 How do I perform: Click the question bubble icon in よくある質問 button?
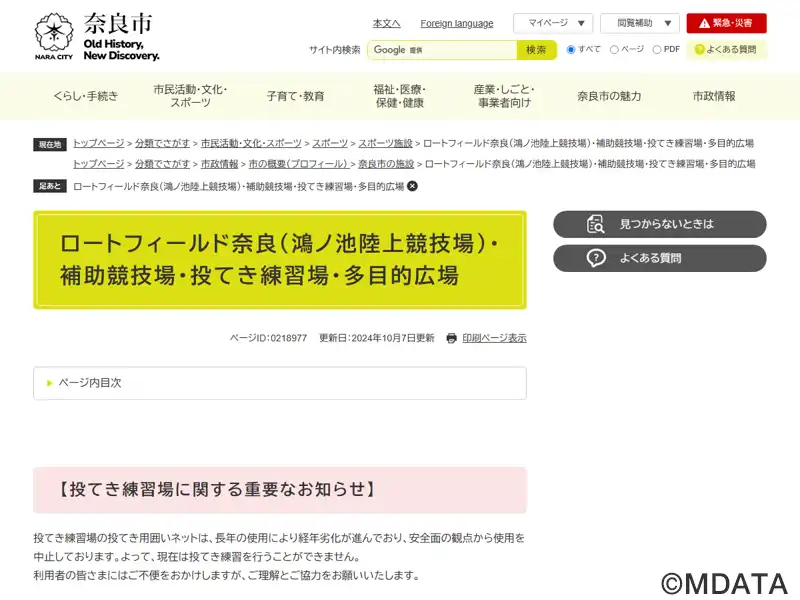point(595,258)
